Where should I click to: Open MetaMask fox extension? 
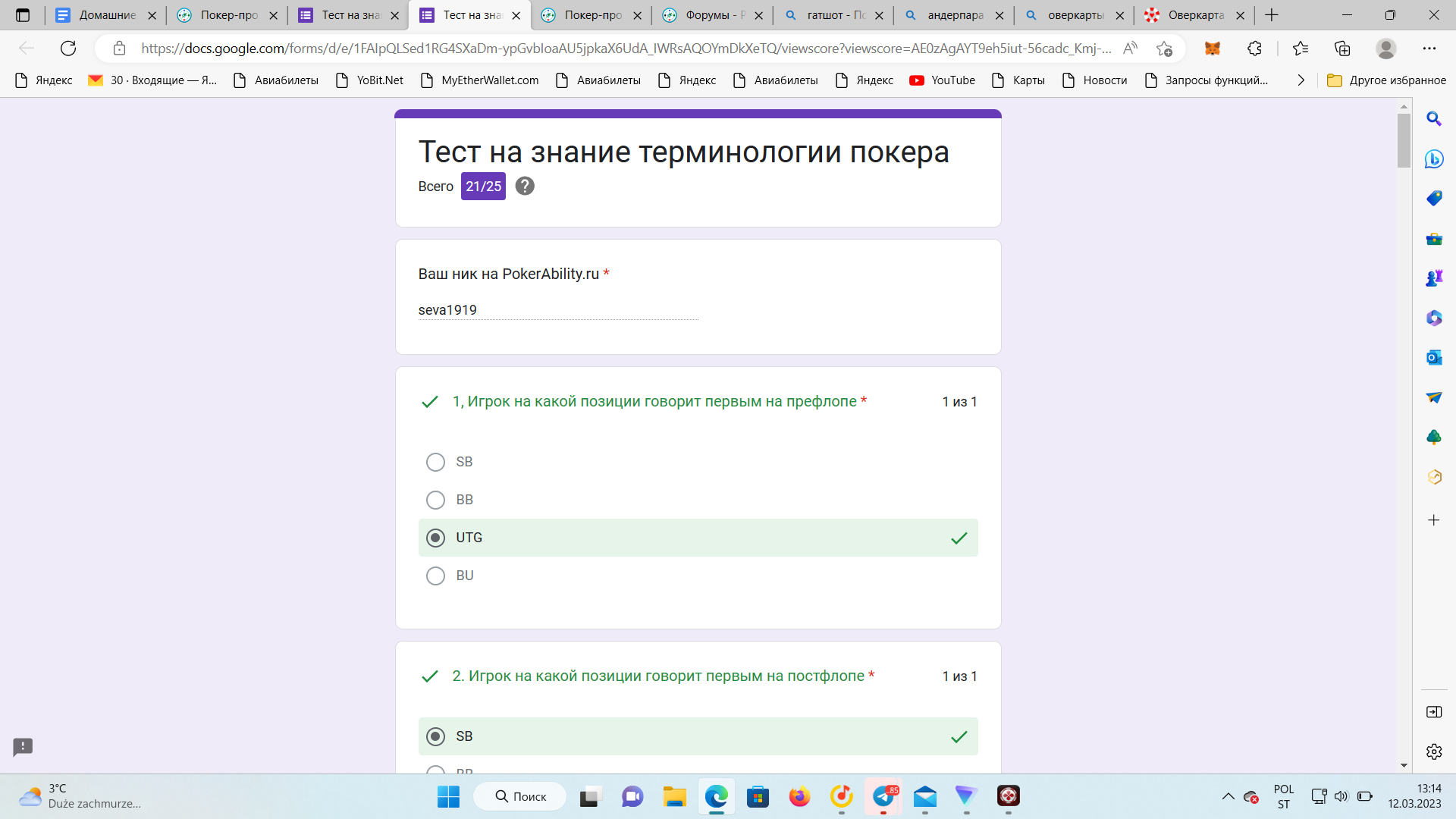pos(1213,49)
